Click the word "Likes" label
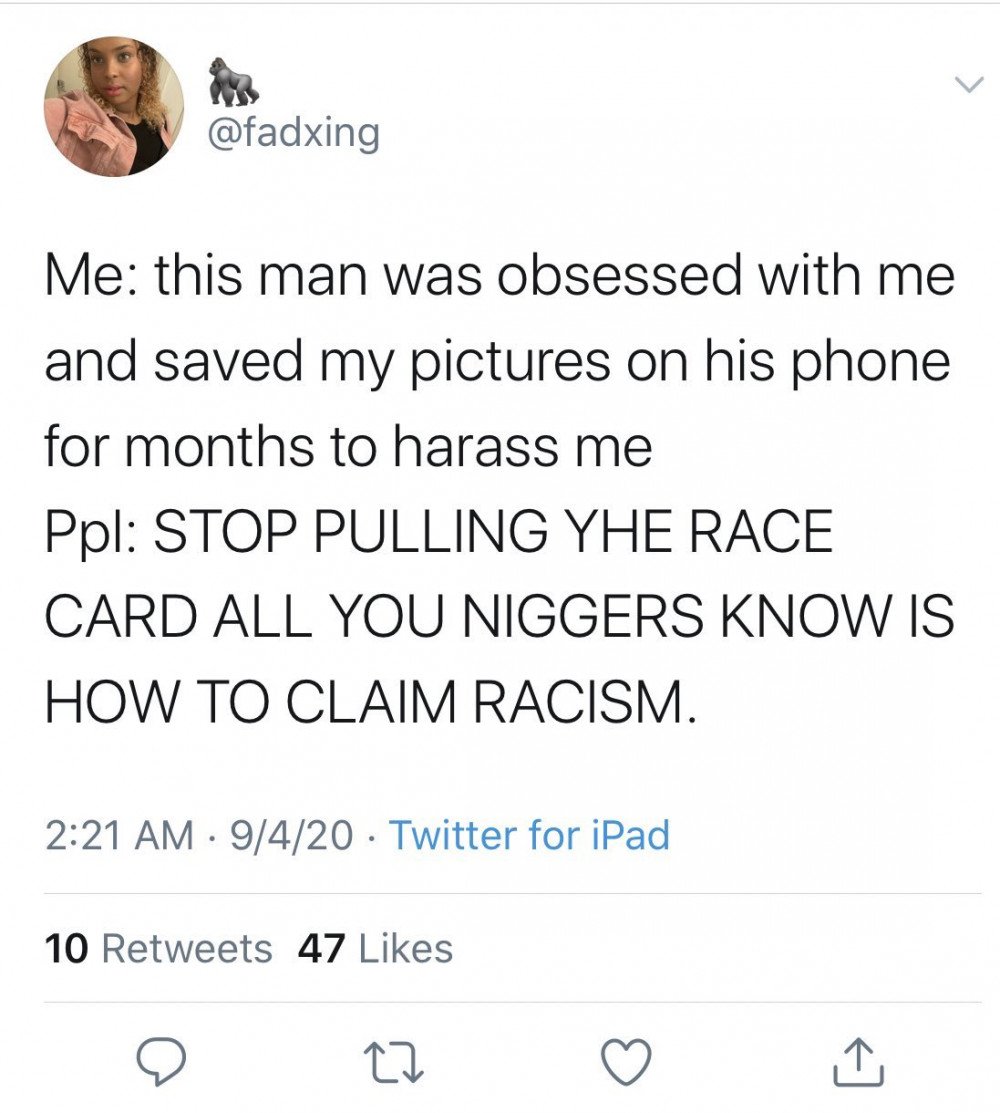 pyautogui.click(x=406, y=948)
